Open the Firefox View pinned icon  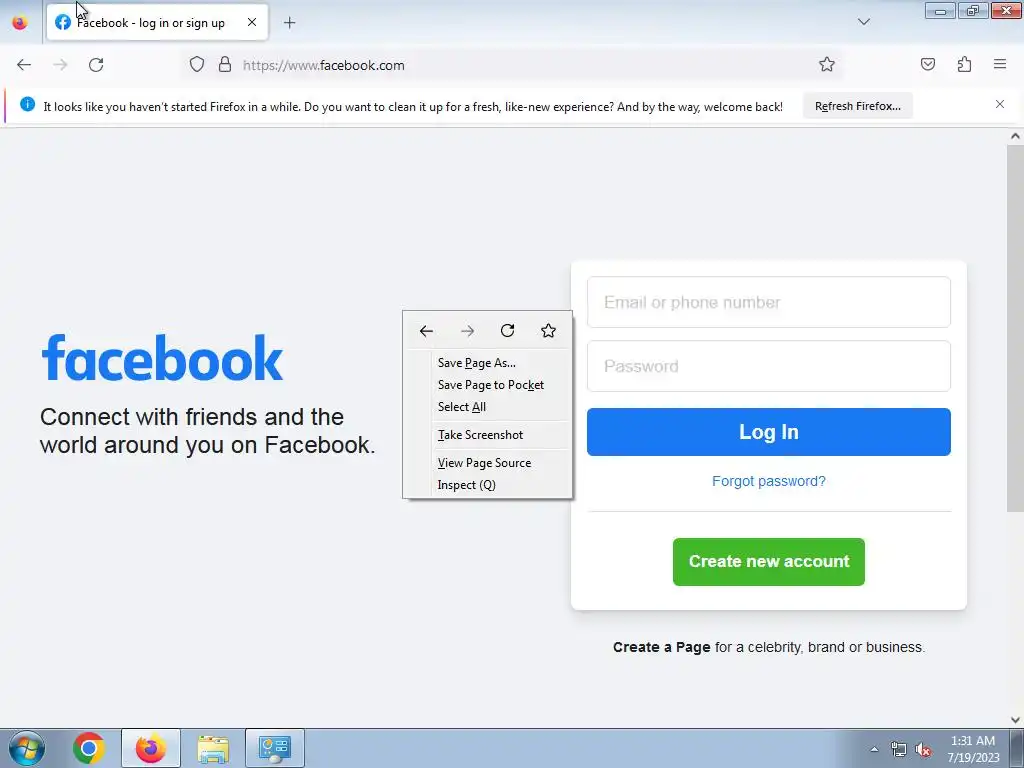[20, 22]
